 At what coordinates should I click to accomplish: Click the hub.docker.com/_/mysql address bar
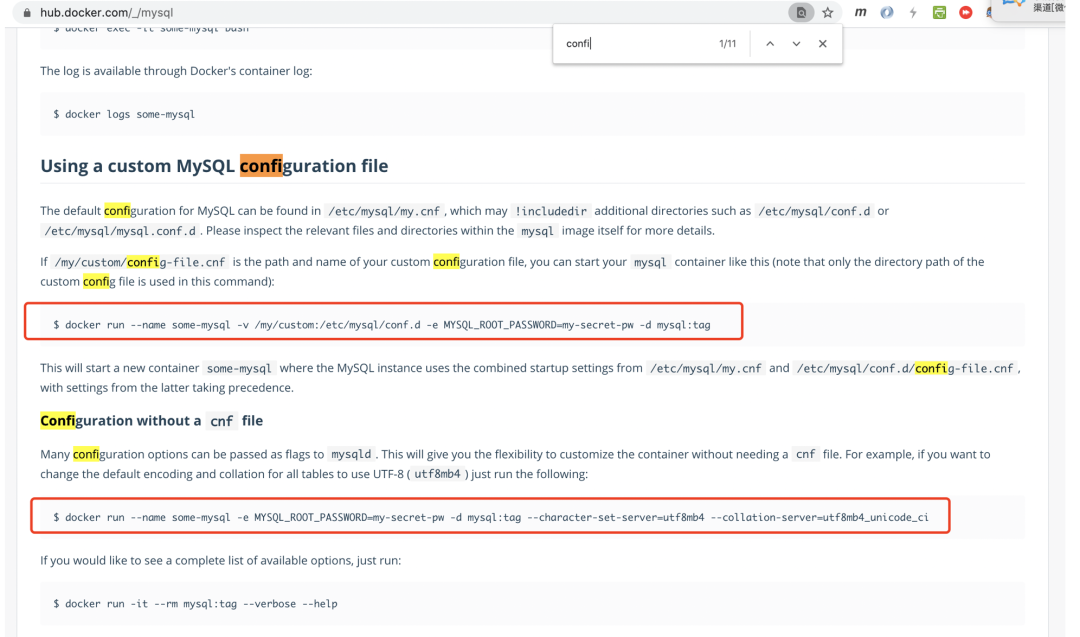107,12
